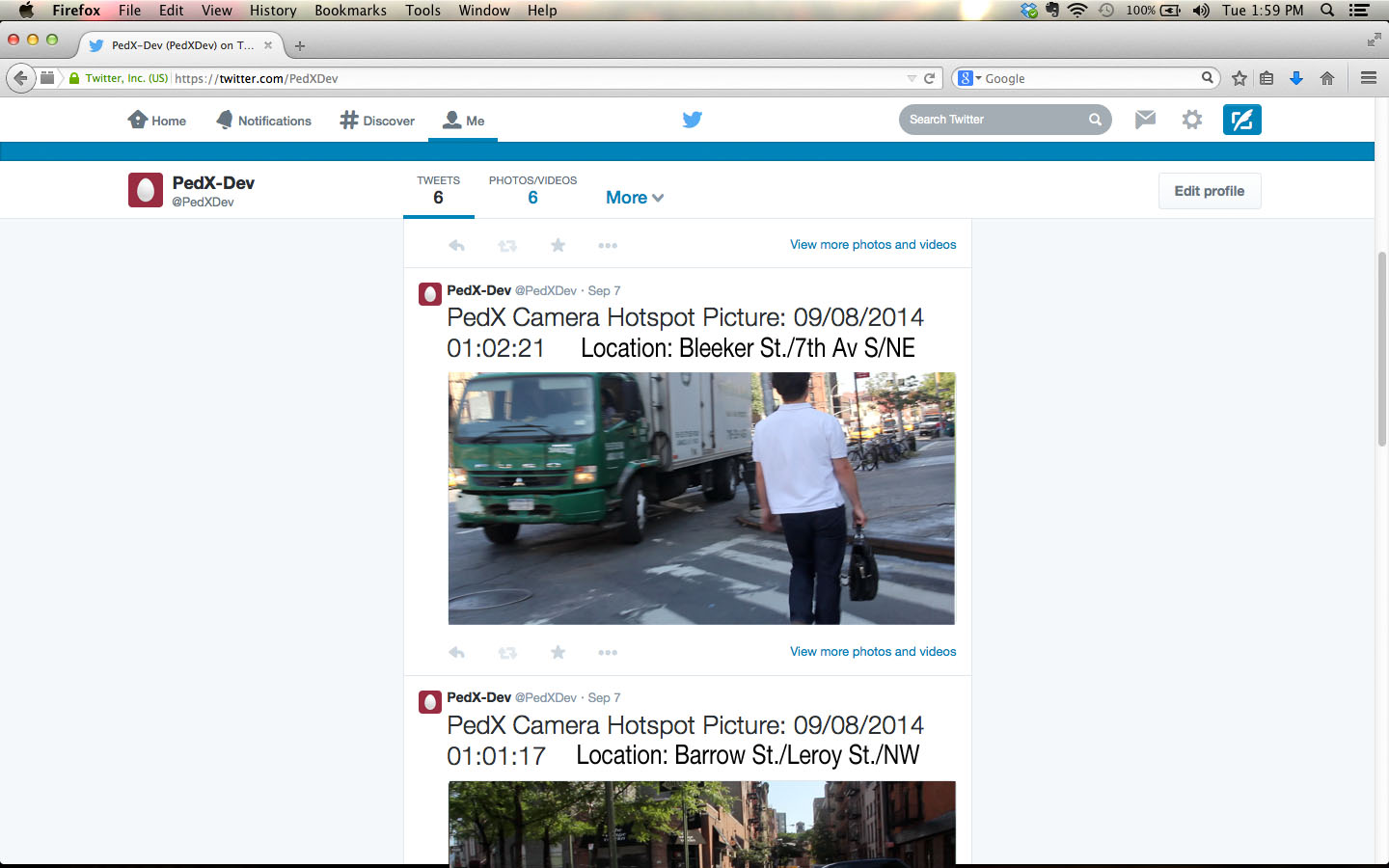Open the Barrow St. street photo
The image size is (1389, 868).
click(x=701, y=824)
